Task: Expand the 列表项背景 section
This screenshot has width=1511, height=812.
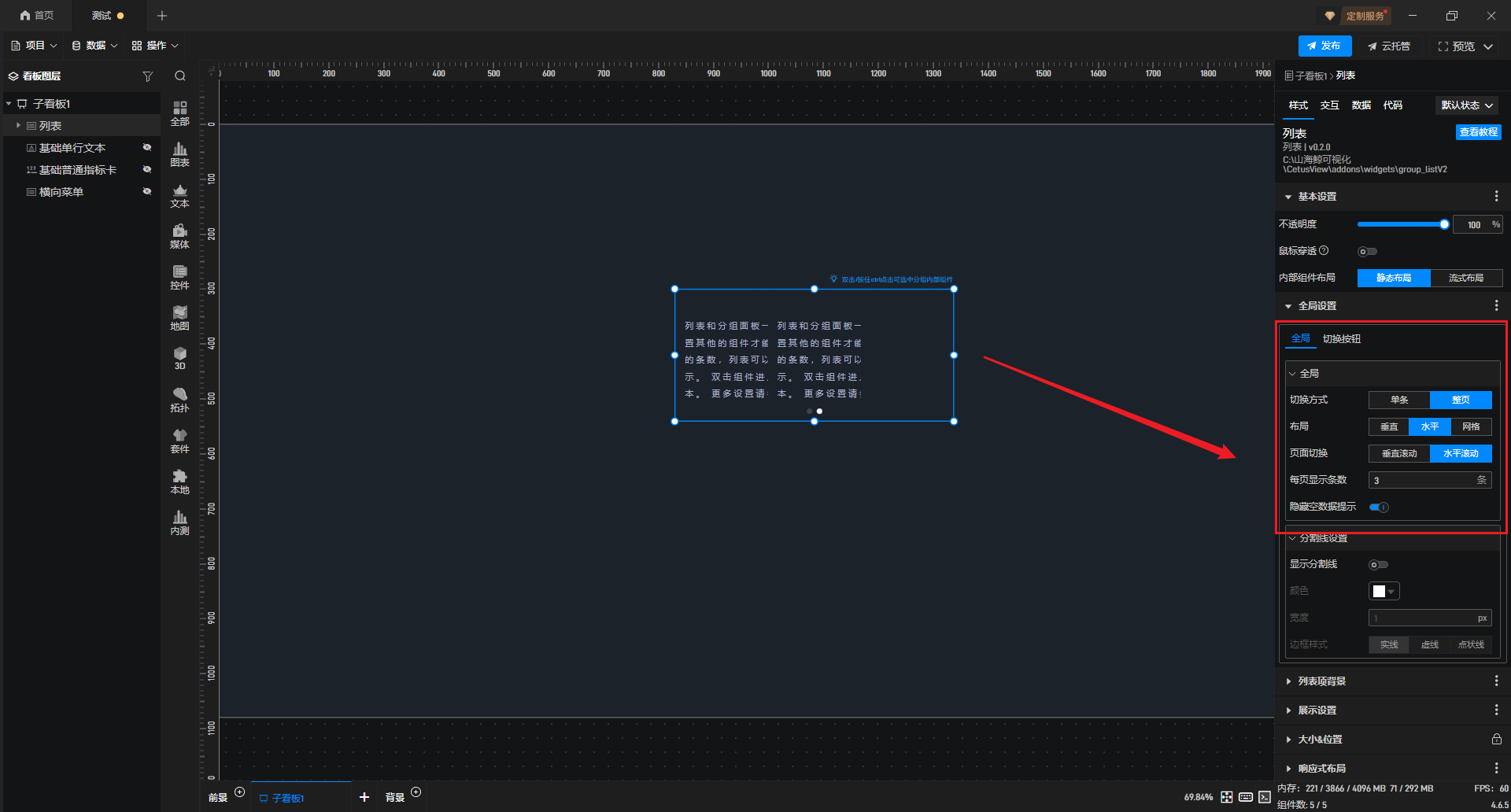Action: (1322, 681)
